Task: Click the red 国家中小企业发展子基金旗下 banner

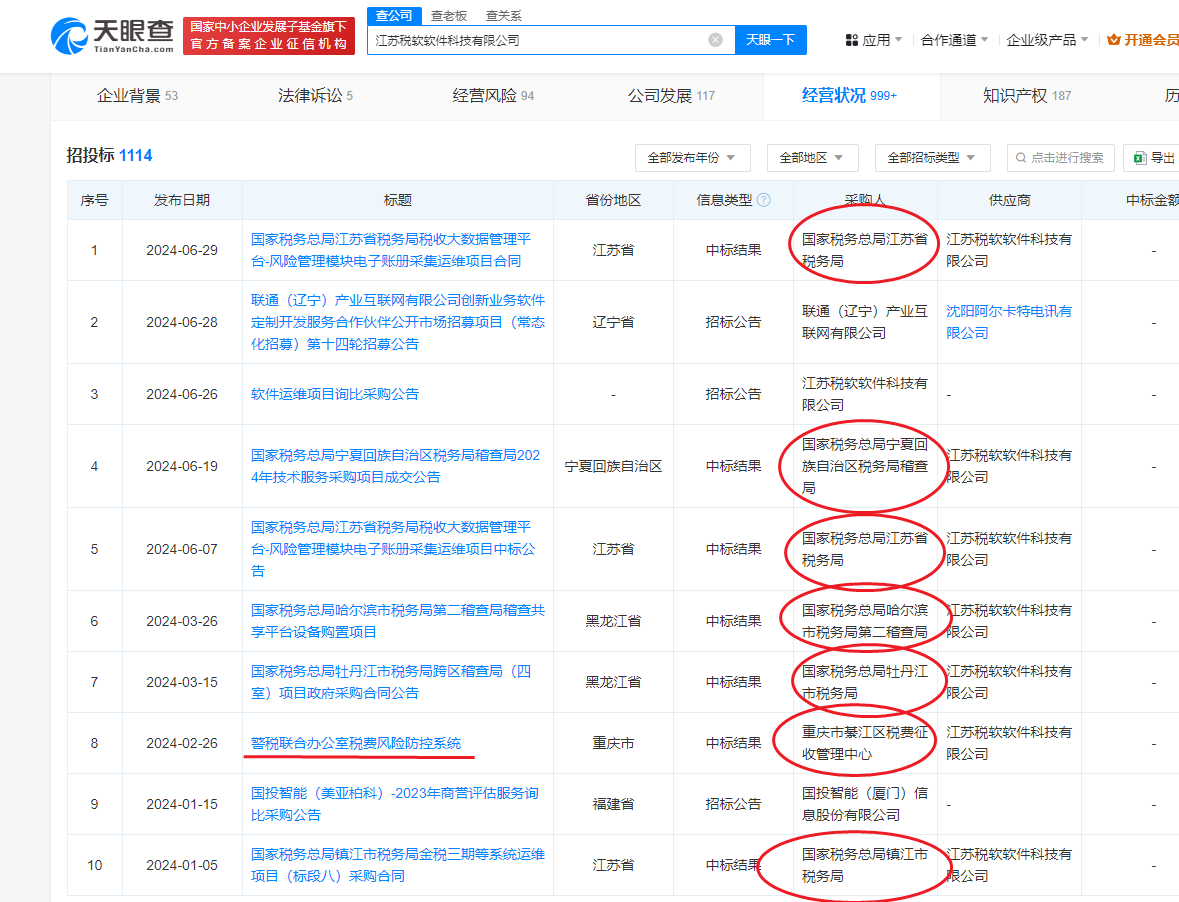Action: pos(268,35)
